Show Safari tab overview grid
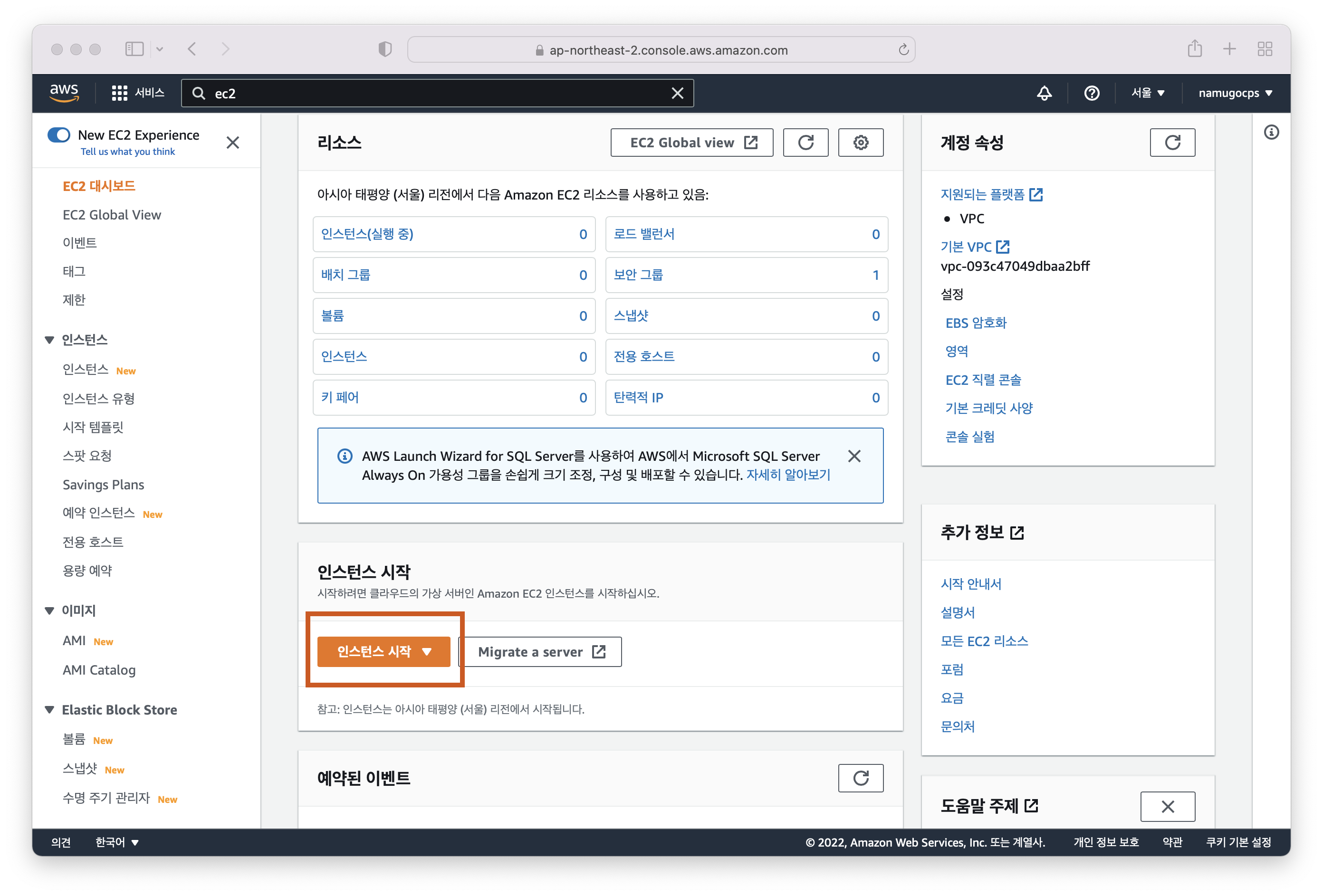 tap(1265, 49)
